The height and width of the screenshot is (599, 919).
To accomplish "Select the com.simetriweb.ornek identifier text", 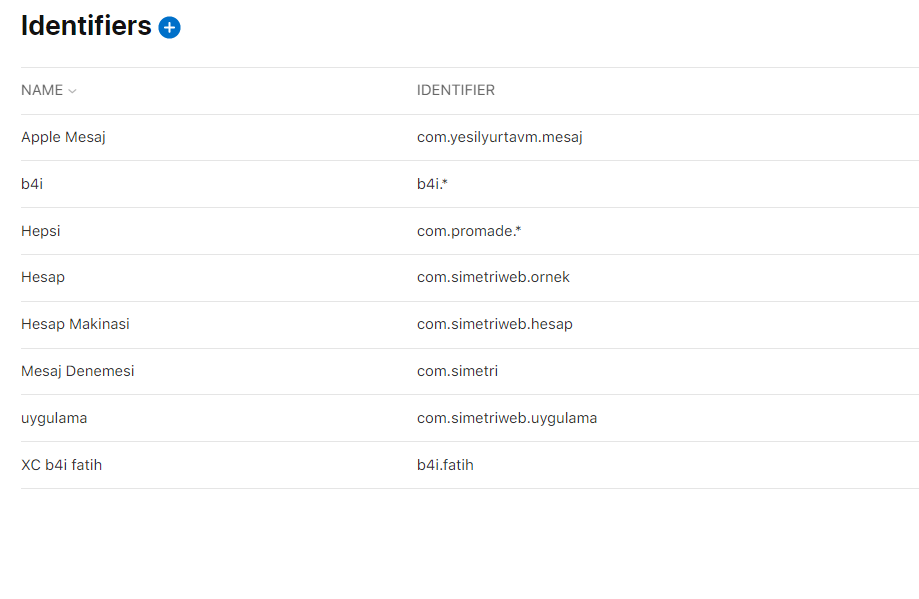I will click(493, 277).
